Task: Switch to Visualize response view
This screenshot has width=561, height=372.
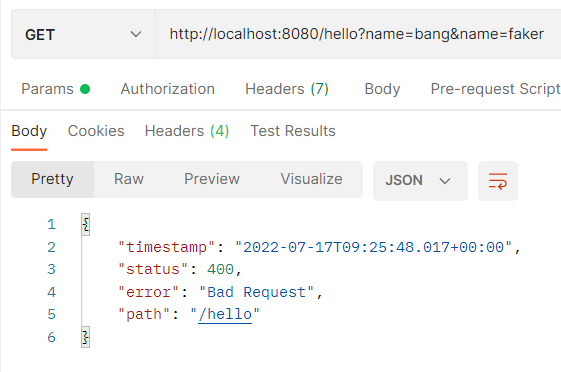Action: click(x=311, y=179)
